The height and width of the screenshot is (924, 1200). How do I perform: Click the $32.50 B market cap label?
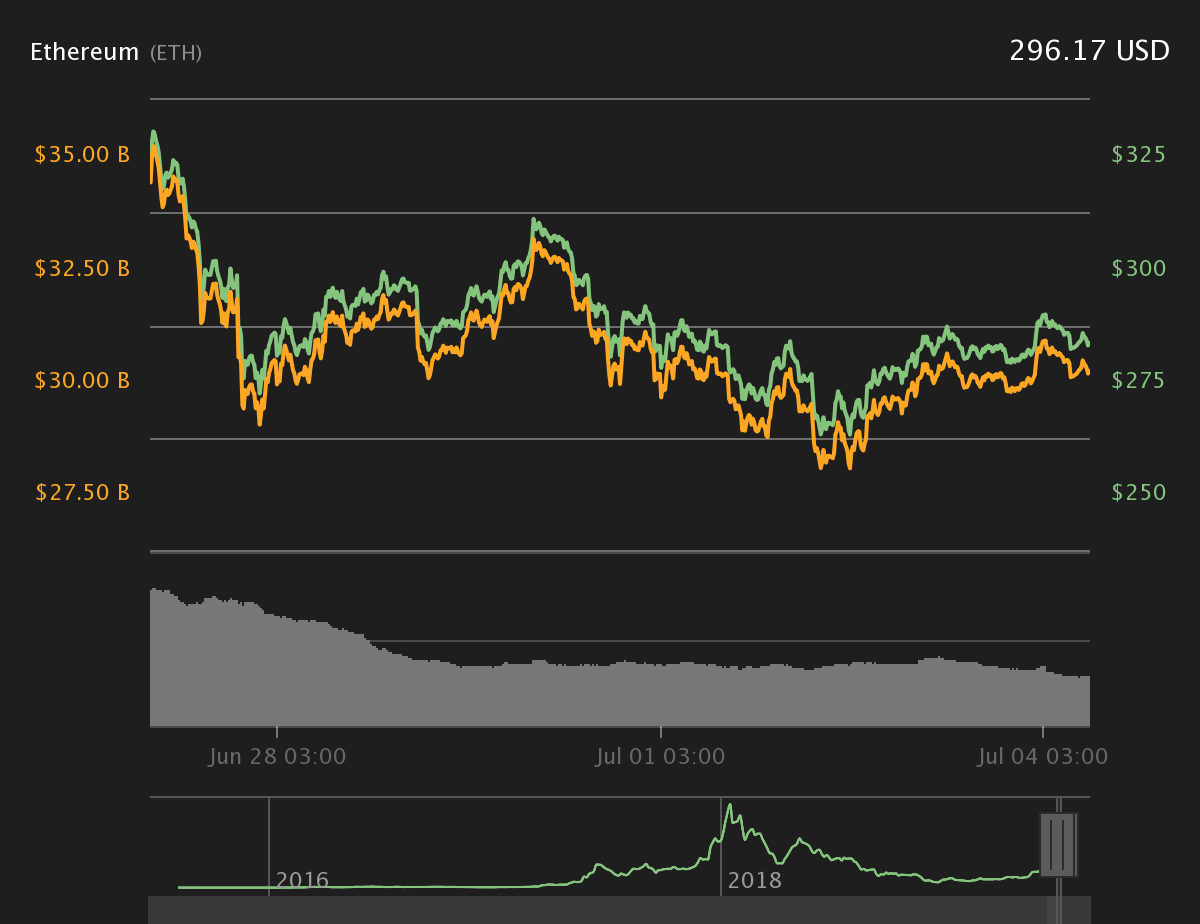(x=82, y=269)
